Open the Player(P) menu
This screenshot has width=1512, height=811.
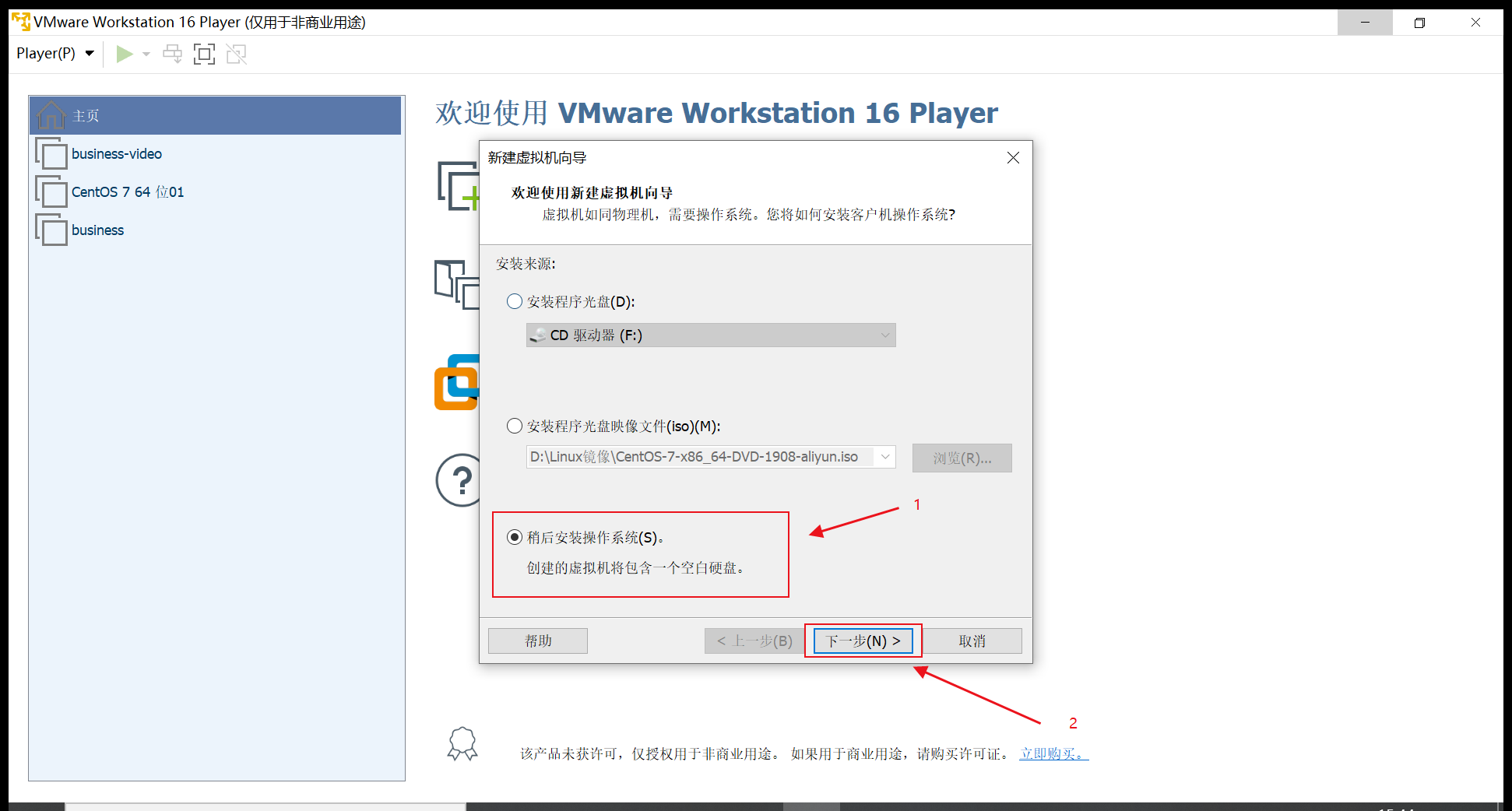pyautogui.click(x=55, y=54)
